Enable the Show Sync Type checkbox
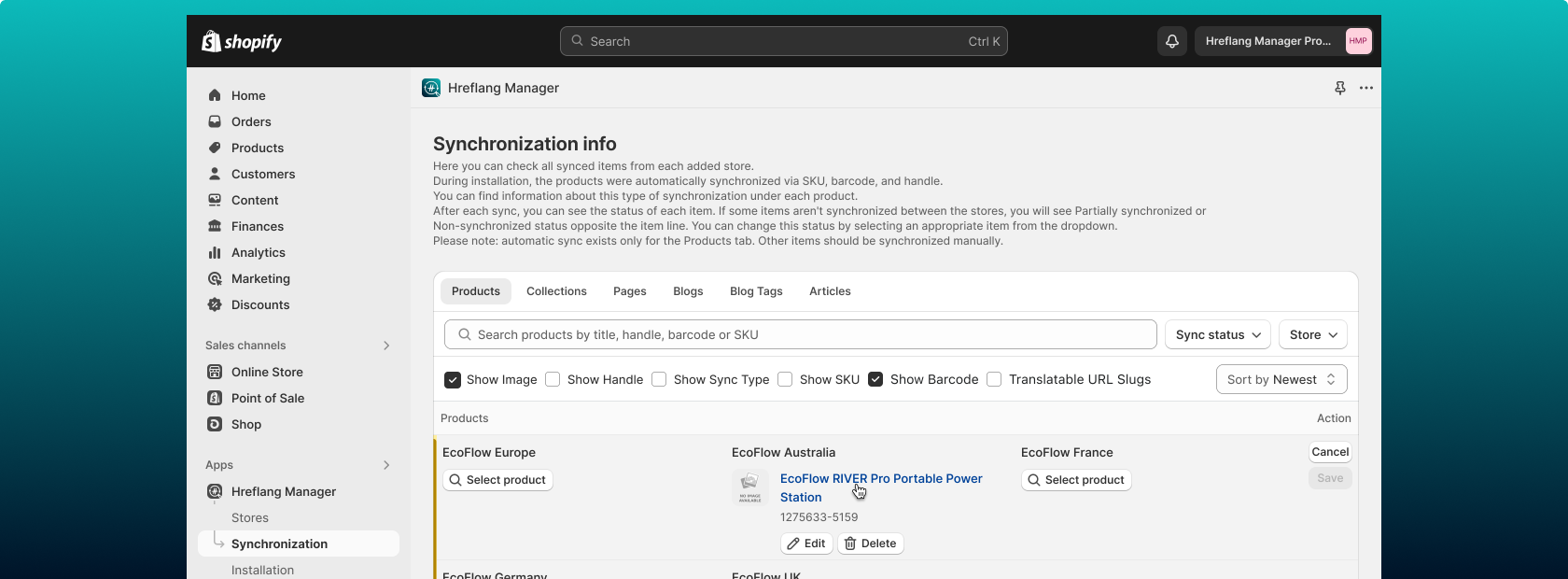Viewport: 1568px width, 579px height. pos(659,379)
